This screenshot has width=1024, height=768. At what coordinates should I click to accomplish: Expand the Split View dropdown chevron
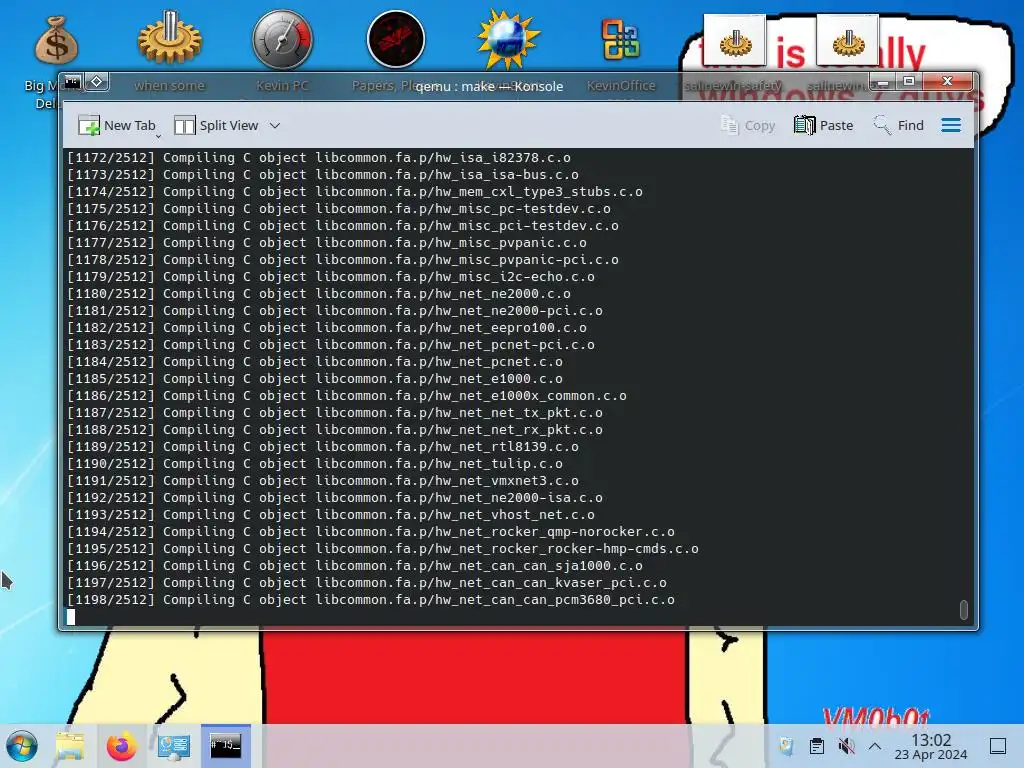(275, 125)
